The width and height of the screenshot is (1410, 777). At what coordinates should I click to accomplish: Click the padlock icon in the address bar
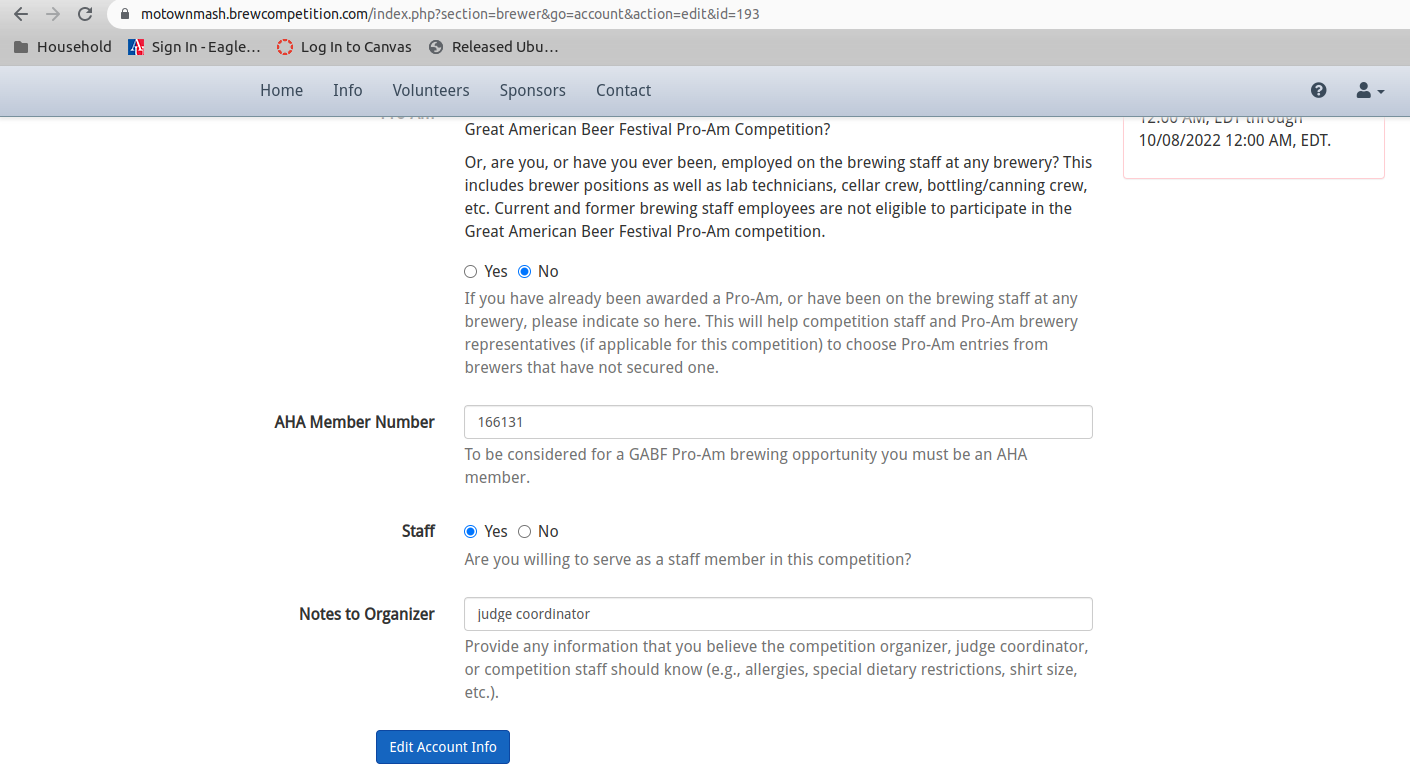pyautogui.click(x=124, y=14)
